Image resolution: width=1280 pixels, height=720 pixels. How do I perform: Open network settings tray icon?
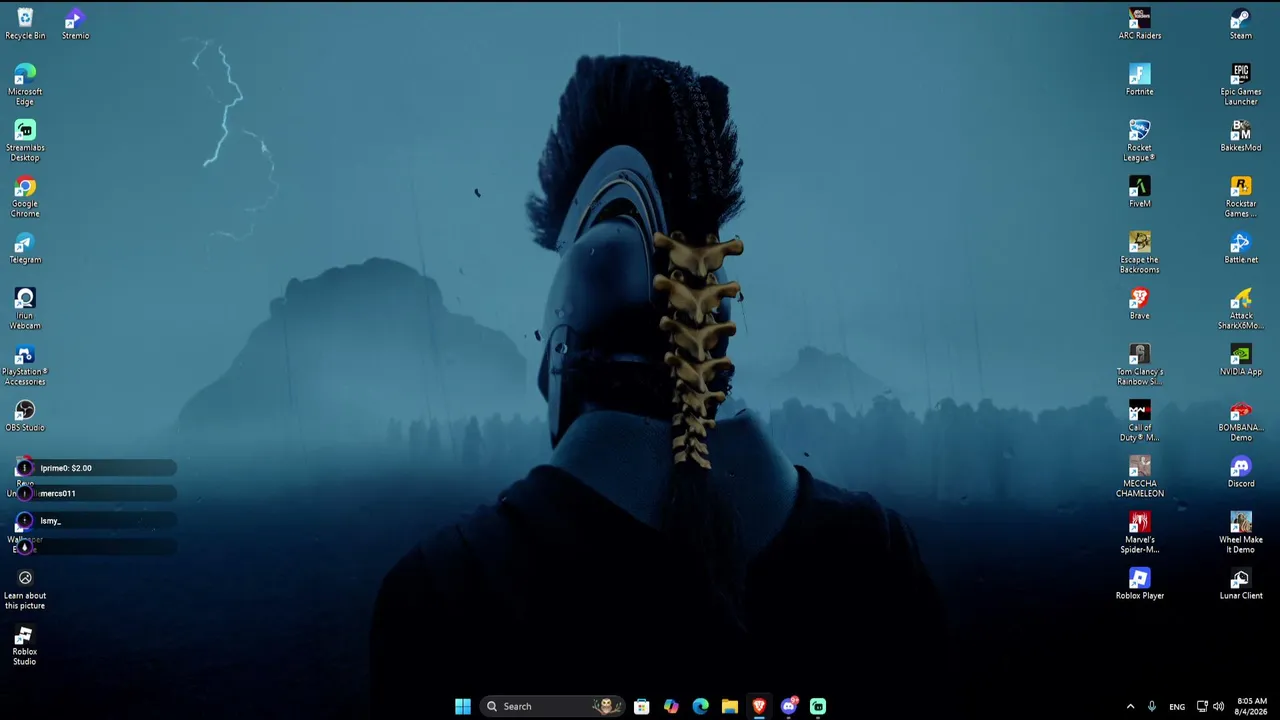point(1202,706)
